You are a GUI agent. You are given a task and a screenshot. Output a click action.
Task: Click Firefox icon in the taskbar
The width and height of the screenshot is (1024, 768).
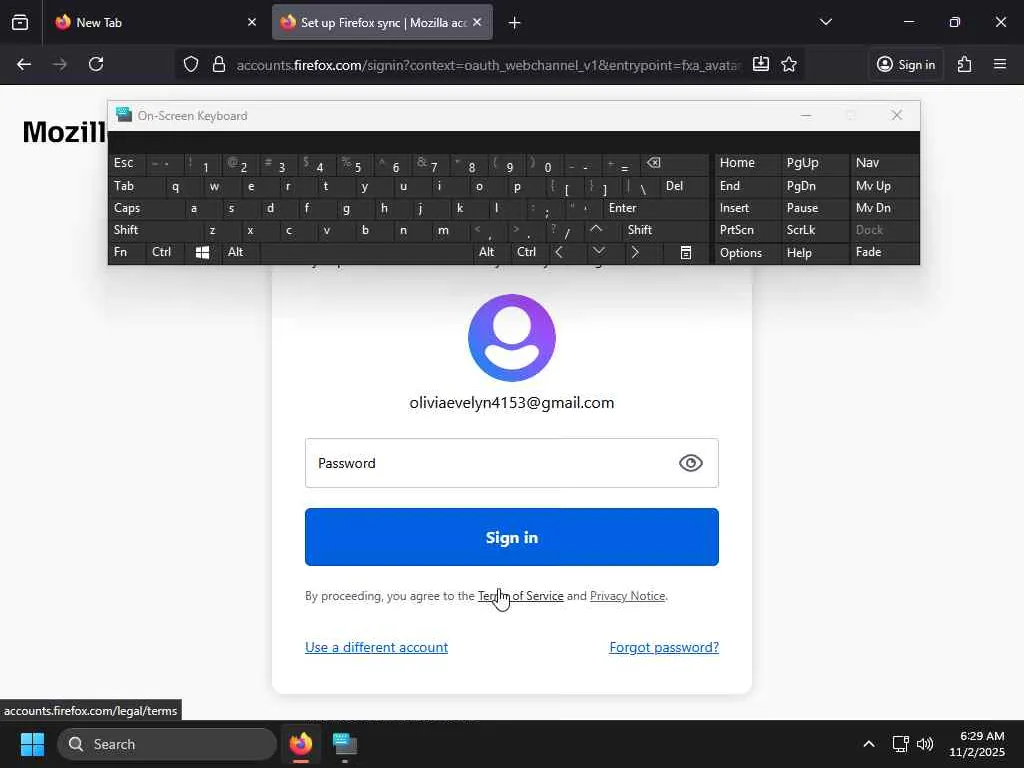tap(301, 744)
